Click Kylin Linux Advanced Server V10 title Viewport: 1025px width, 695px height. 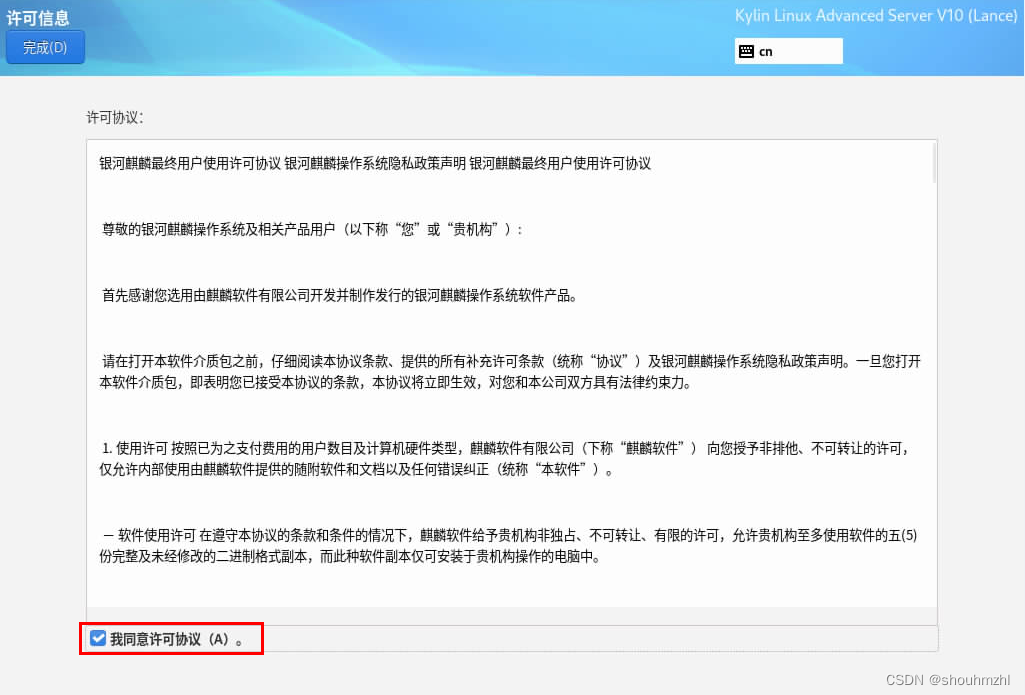(x=876, y=16)
